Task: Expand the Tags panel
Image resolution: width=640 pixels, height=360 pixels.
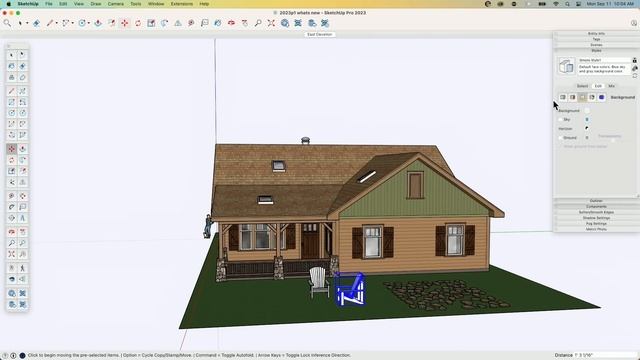Action: [x=596, y=39]
